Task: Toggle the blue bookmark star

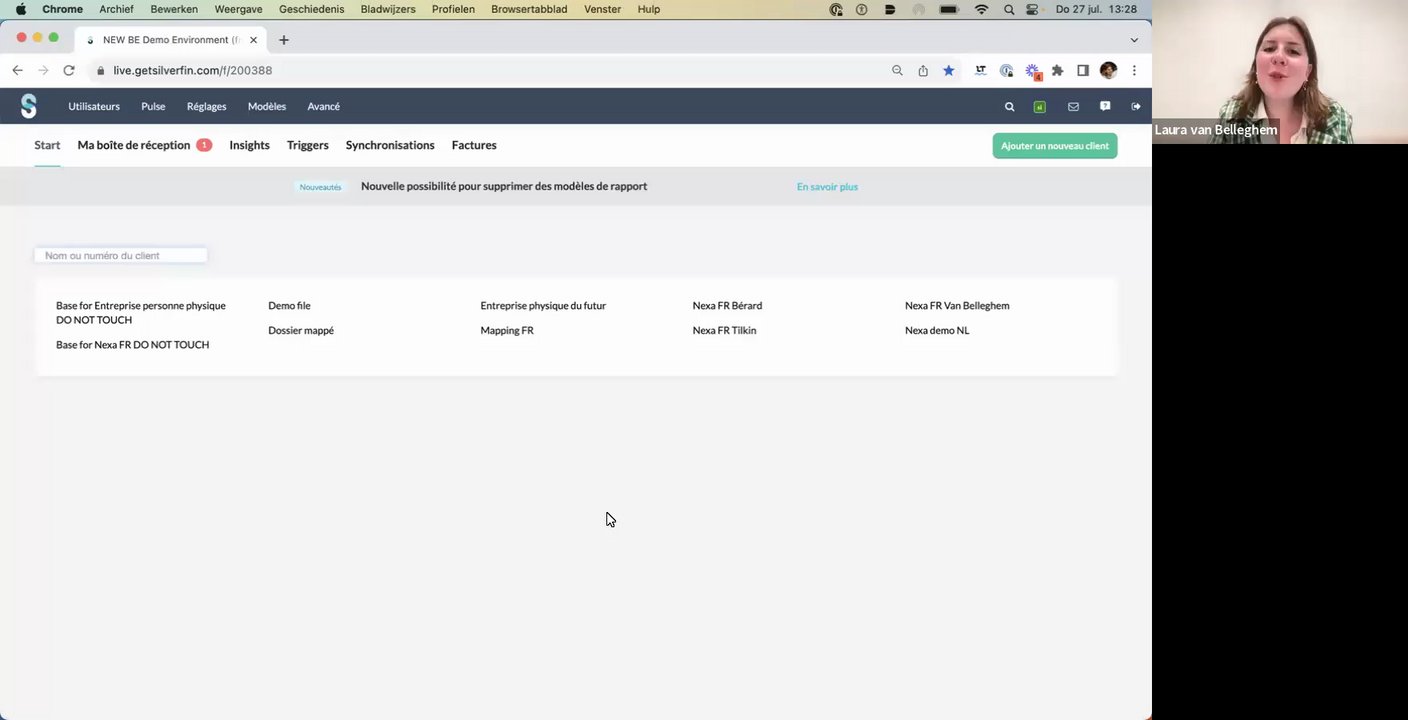Action: 949,70
